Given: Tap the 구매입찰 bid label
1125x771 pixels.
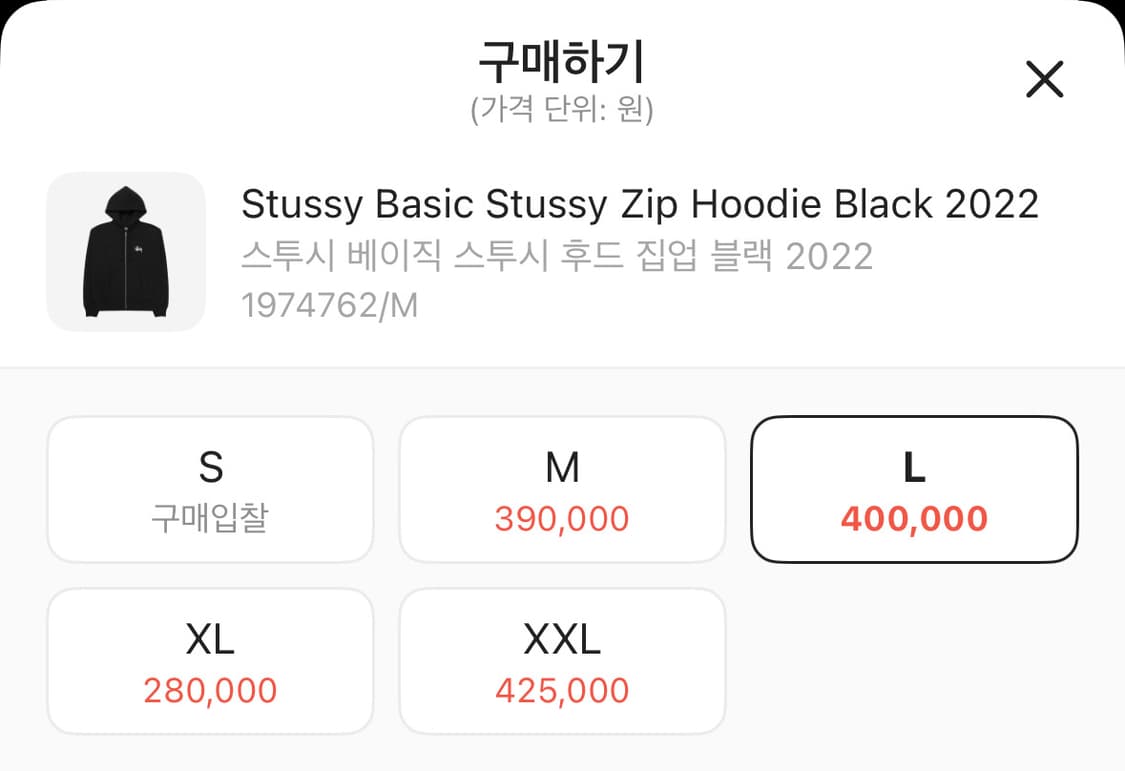Looking at the screenshot, I should [210, 519].
